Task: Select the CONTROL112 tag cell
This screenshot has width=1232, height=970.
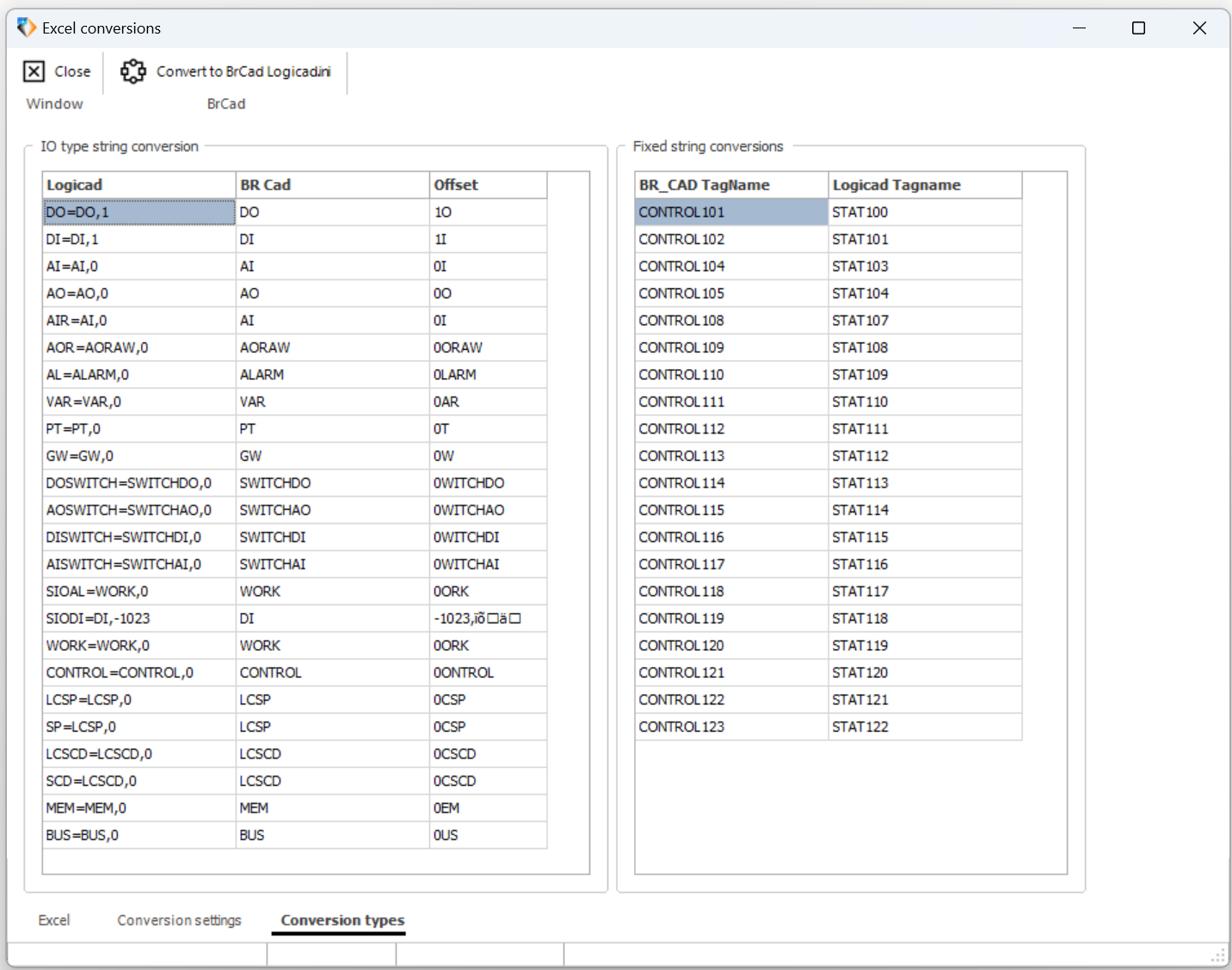Action: 731,429
